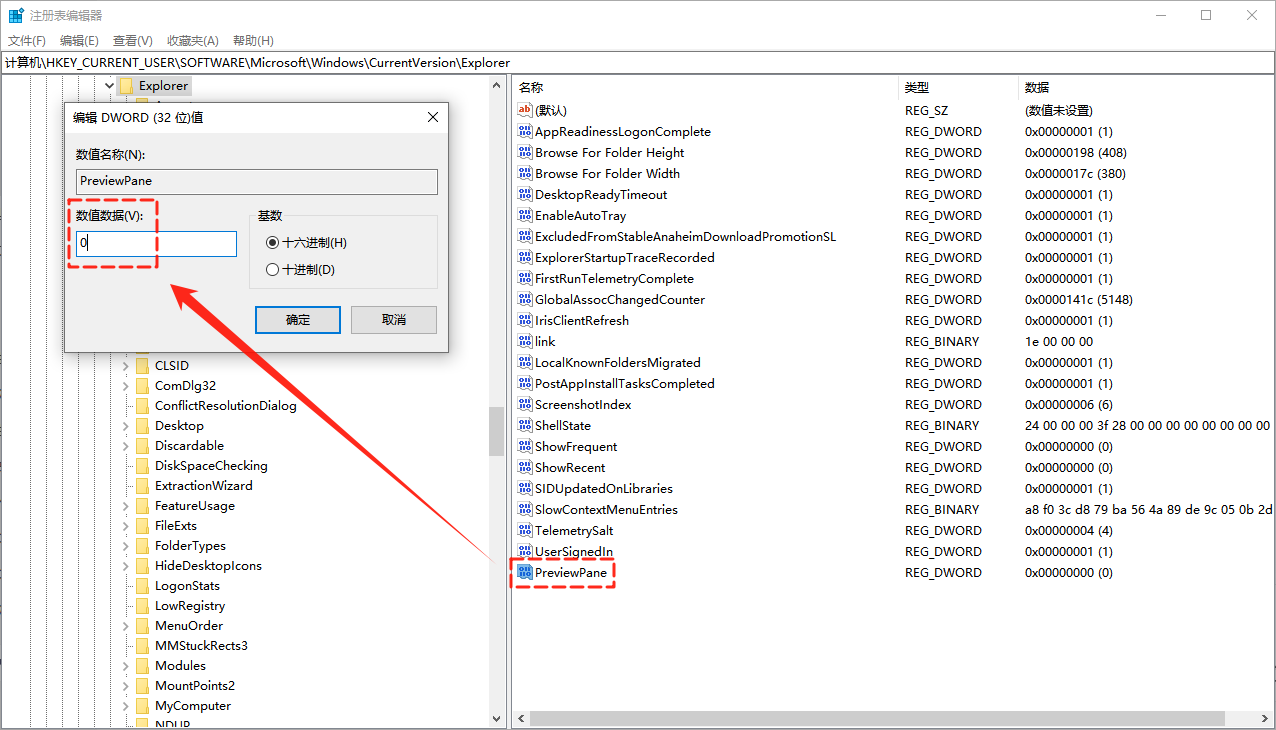Click the ShellState binary value icon

point(524,426)
